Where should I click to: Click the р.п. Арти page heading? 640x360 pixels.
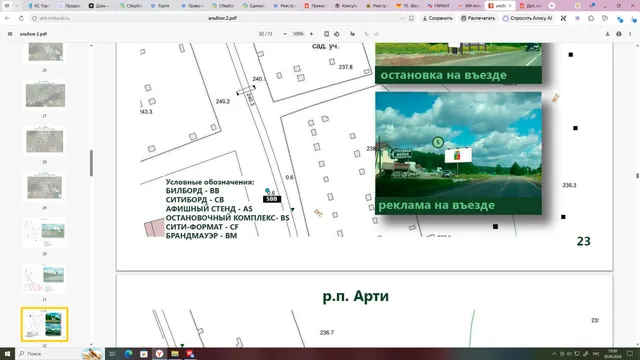(x=356, y=296)
